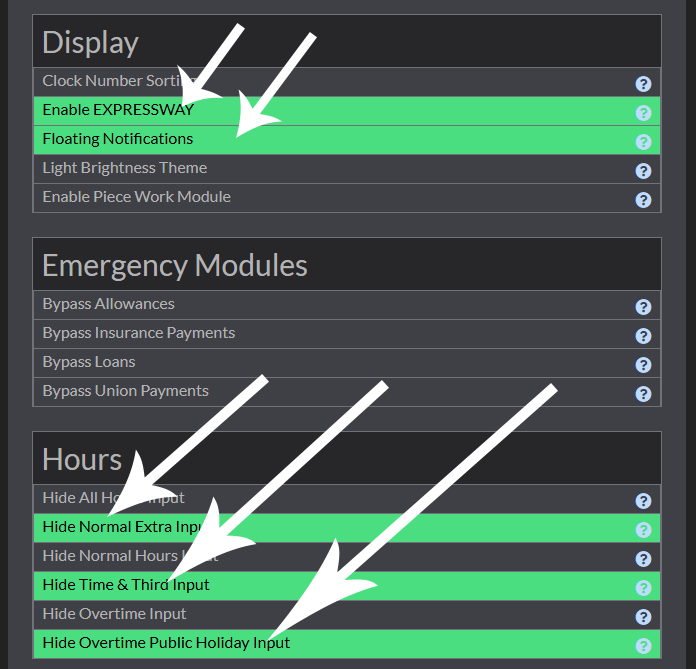
Task: Open help for Enable EXPRESSWAY
Action: coord(643,113)
